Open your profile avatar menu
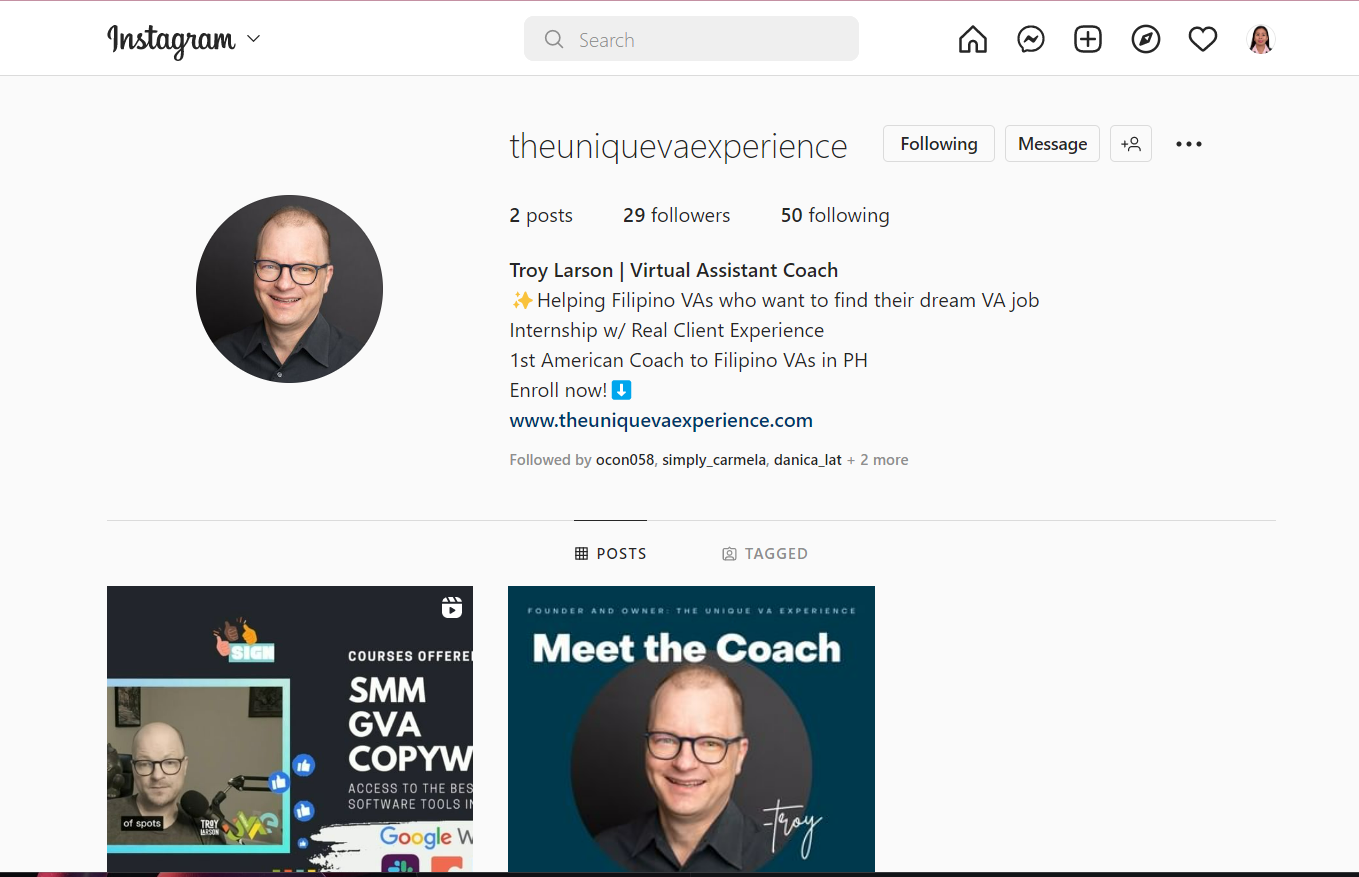The width and height of the screenshot is (1359, 877). pyautogui.click(x=1260, y=40)
